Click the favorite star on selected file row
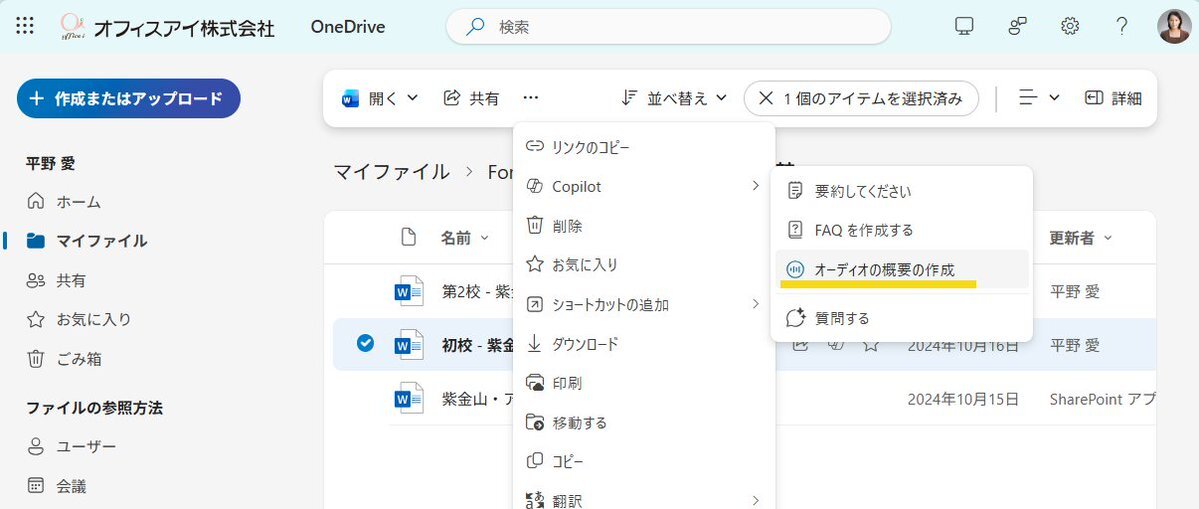 (871, 345)
